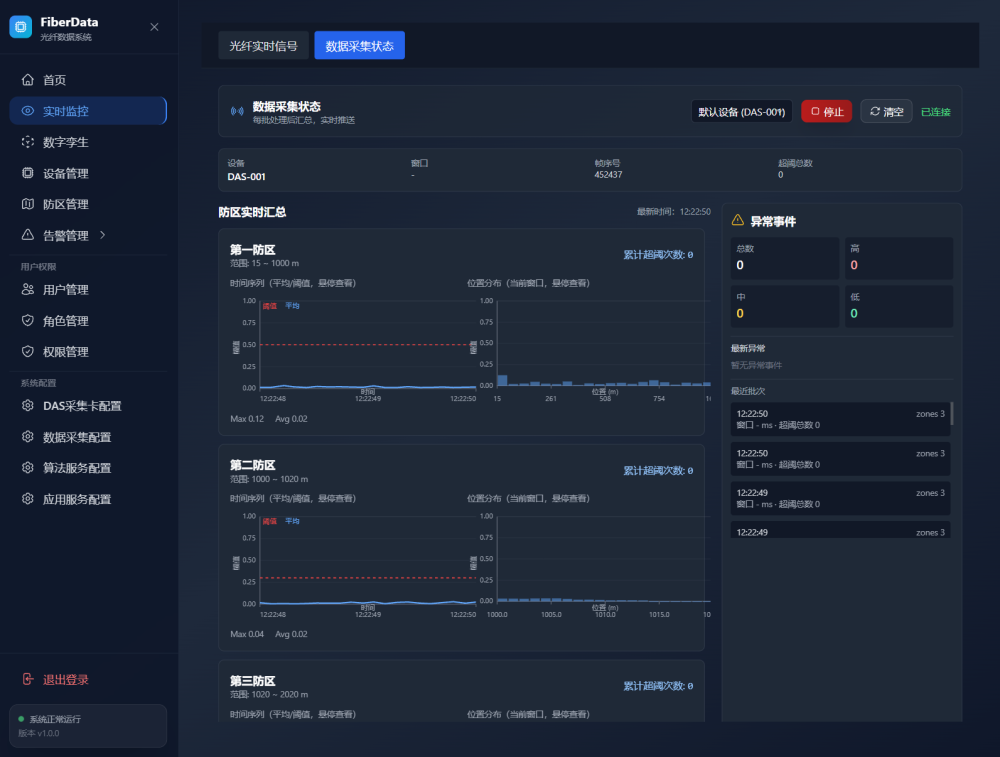
Task: Select the 设备管理 chip icon
Action: coord(28,173)
